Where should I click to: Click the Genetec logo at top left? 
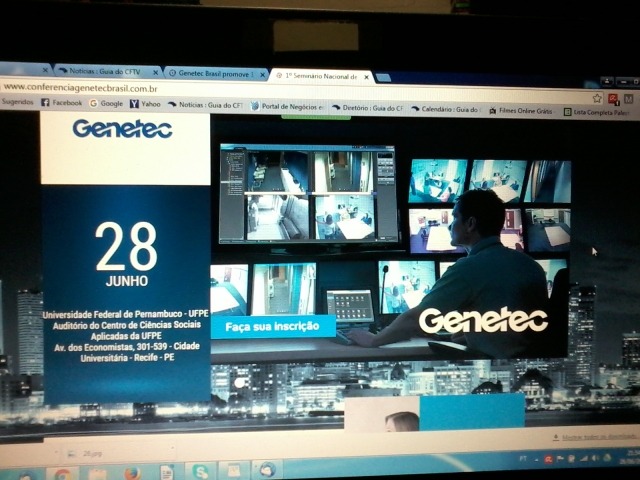pyautogui.click(x=123, y=129)
